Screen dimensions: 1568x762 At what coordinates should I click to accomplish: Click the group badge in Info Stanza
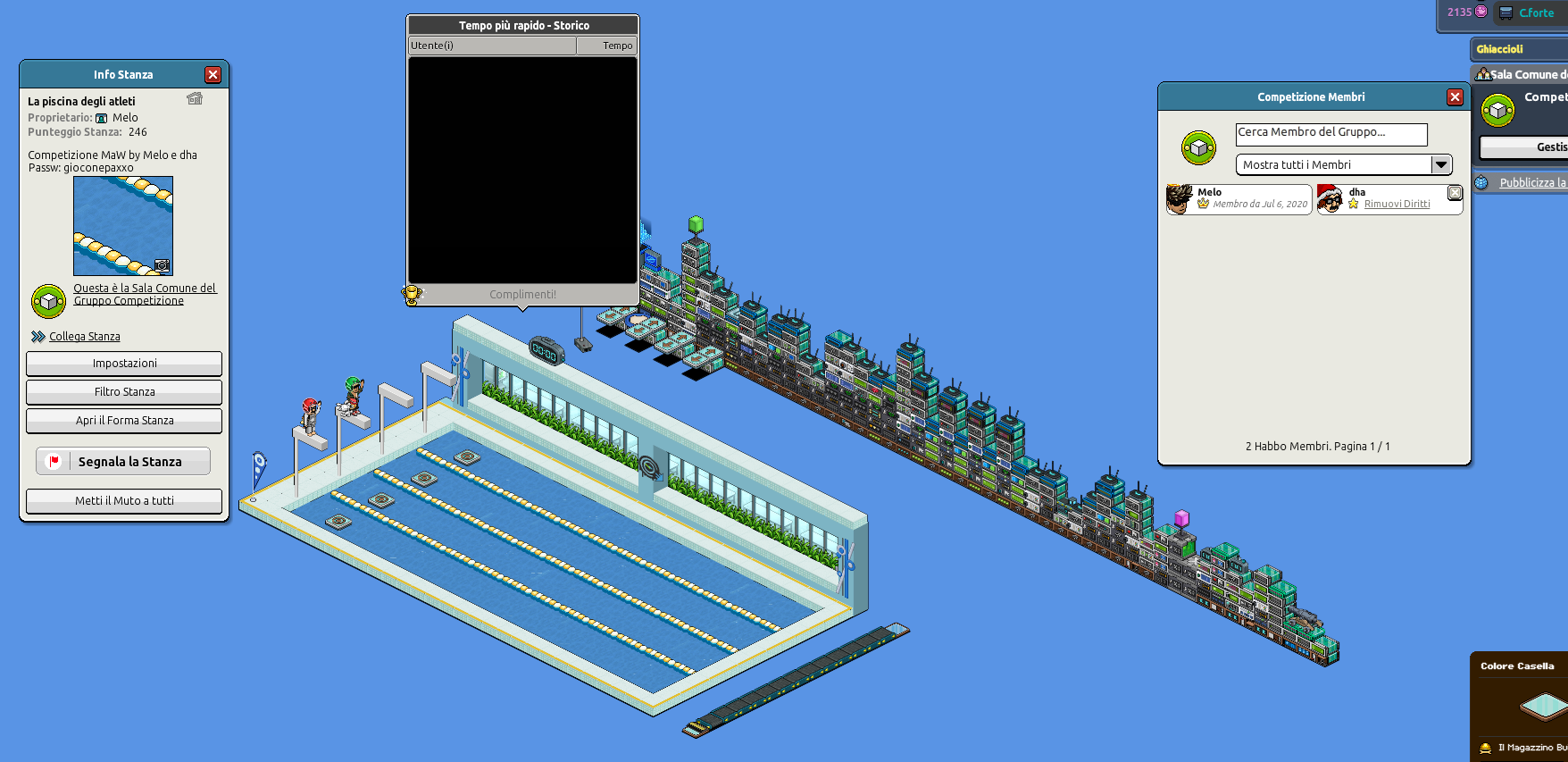pyautogui.click(x=48, y=301)
